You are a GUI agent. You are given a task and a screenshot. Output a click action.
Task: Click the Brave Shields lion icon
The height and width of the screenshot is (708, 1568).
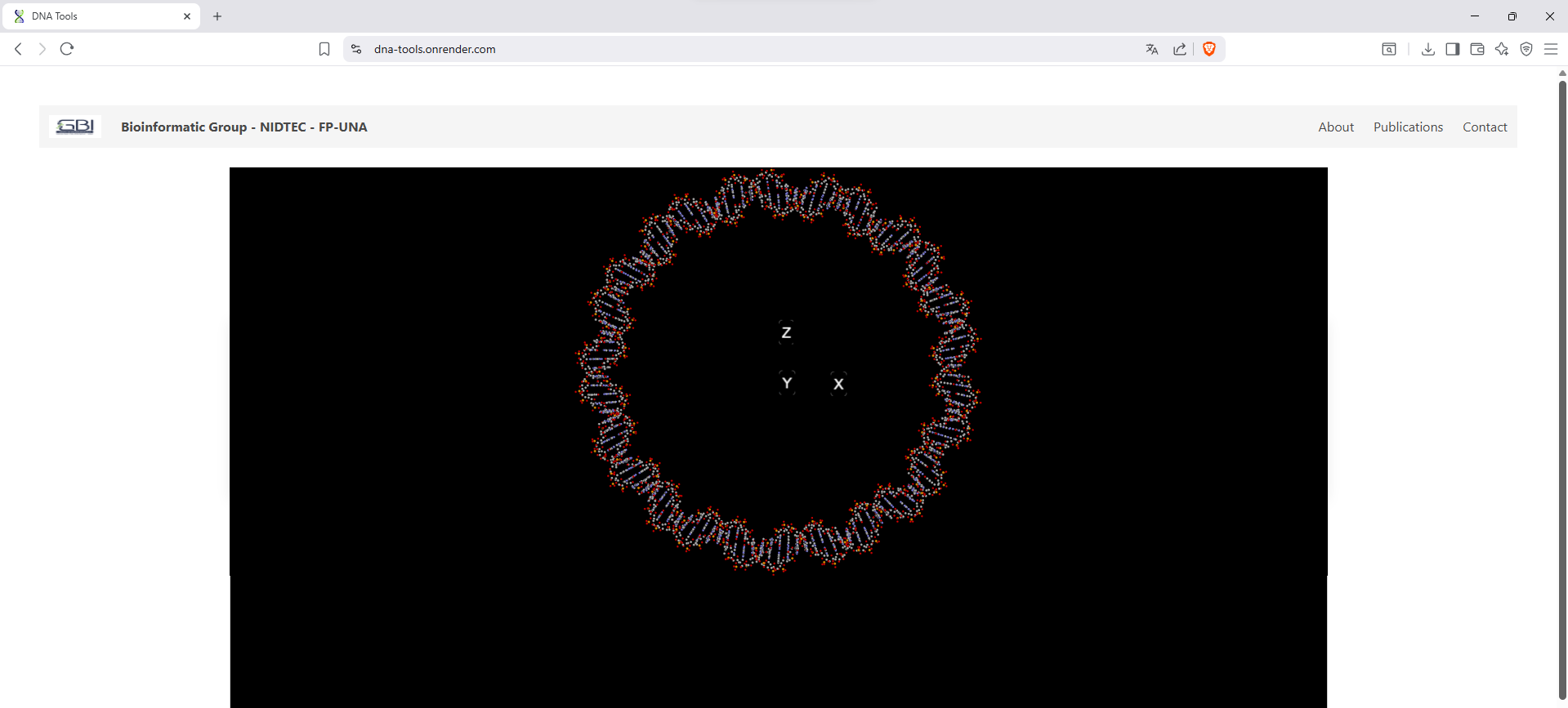pos(1209,49)
